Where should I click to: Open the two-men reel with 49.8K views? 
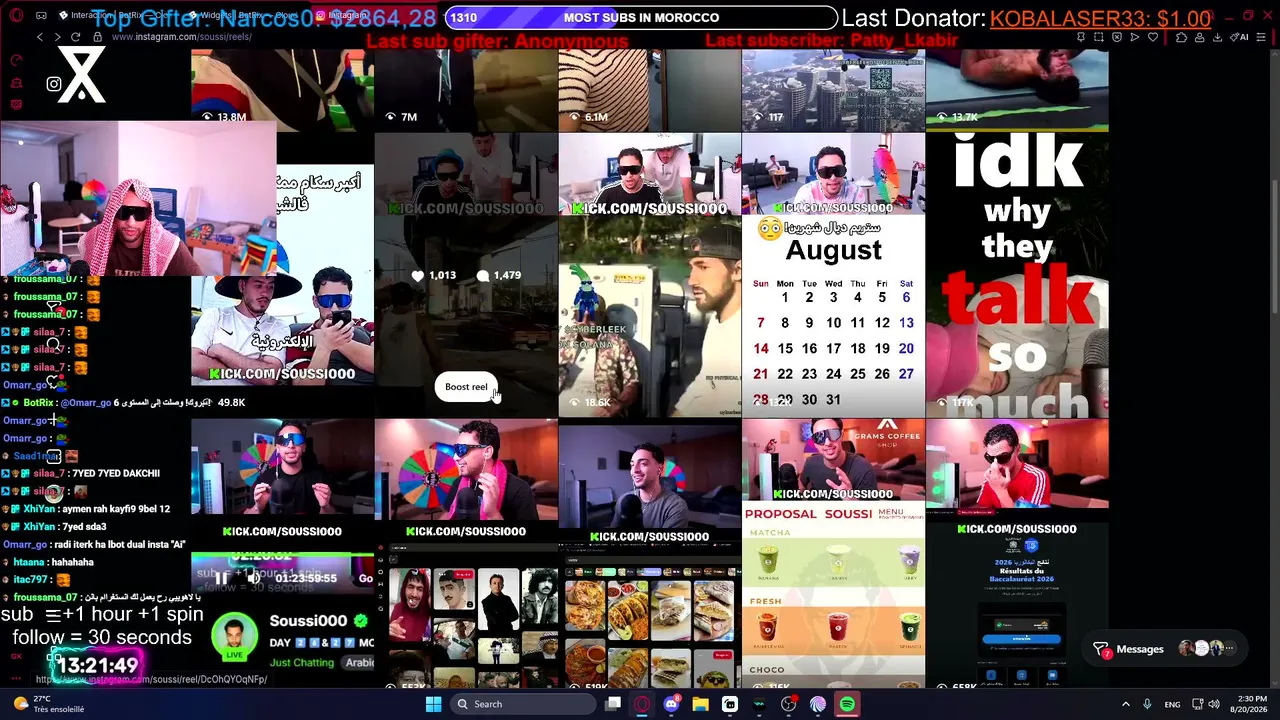click(282, 275)
